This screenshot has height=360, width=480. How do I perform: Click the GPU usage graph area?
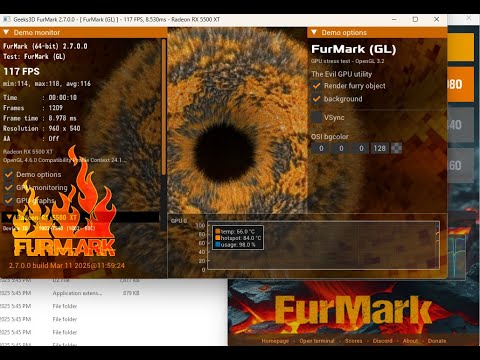323,245
